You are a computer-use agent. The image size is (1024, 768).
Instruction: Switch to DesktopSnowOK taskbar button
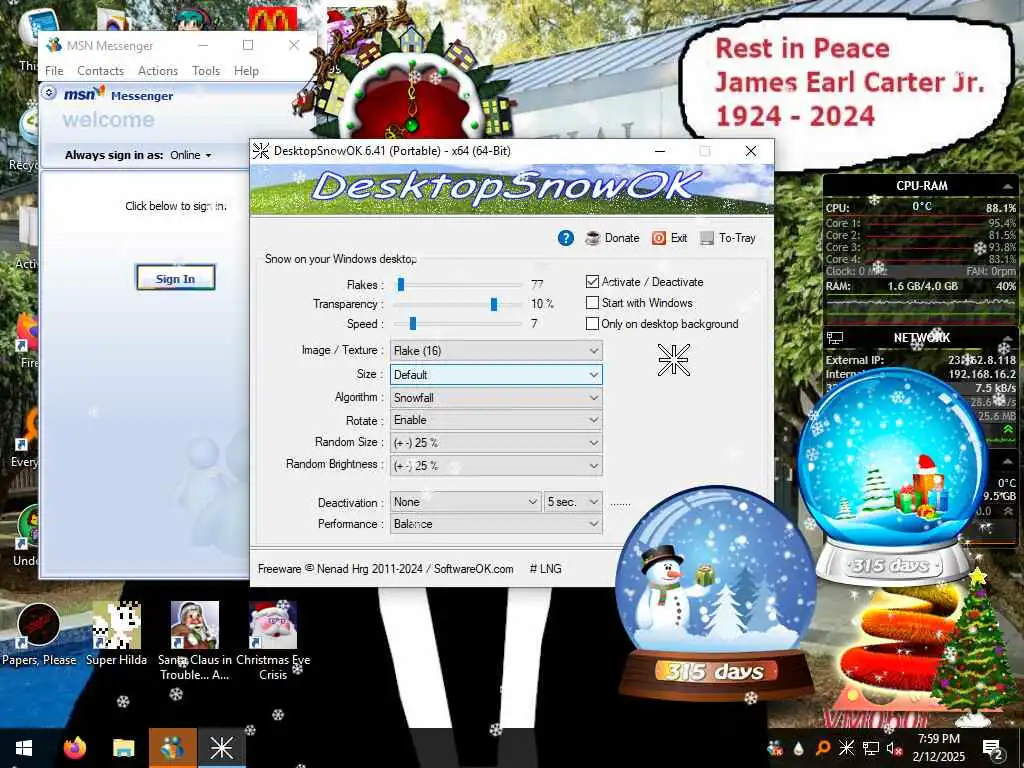pos(221,748)
